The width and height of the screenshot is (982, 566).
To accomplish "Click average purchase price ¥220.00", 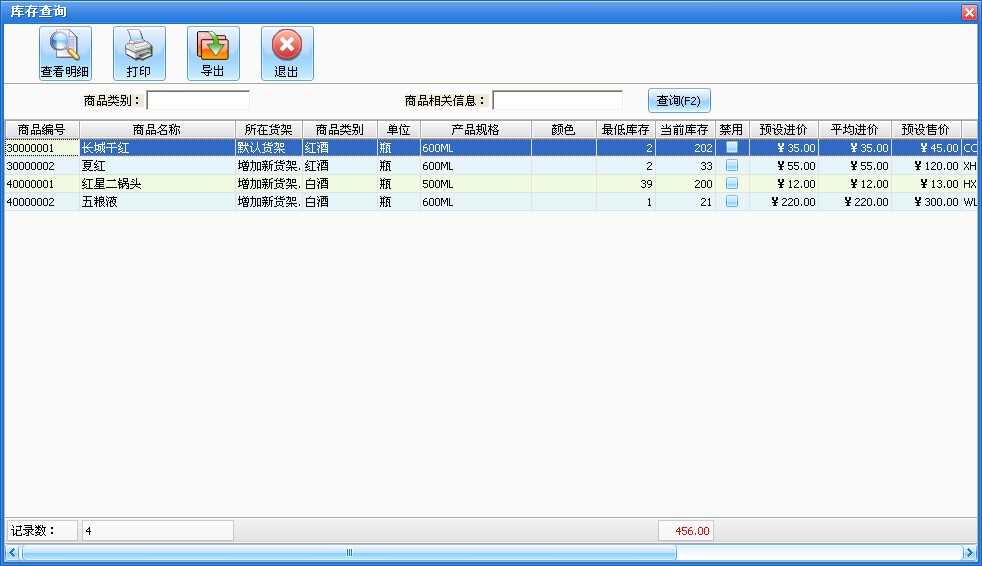I will tap(855, 202).
